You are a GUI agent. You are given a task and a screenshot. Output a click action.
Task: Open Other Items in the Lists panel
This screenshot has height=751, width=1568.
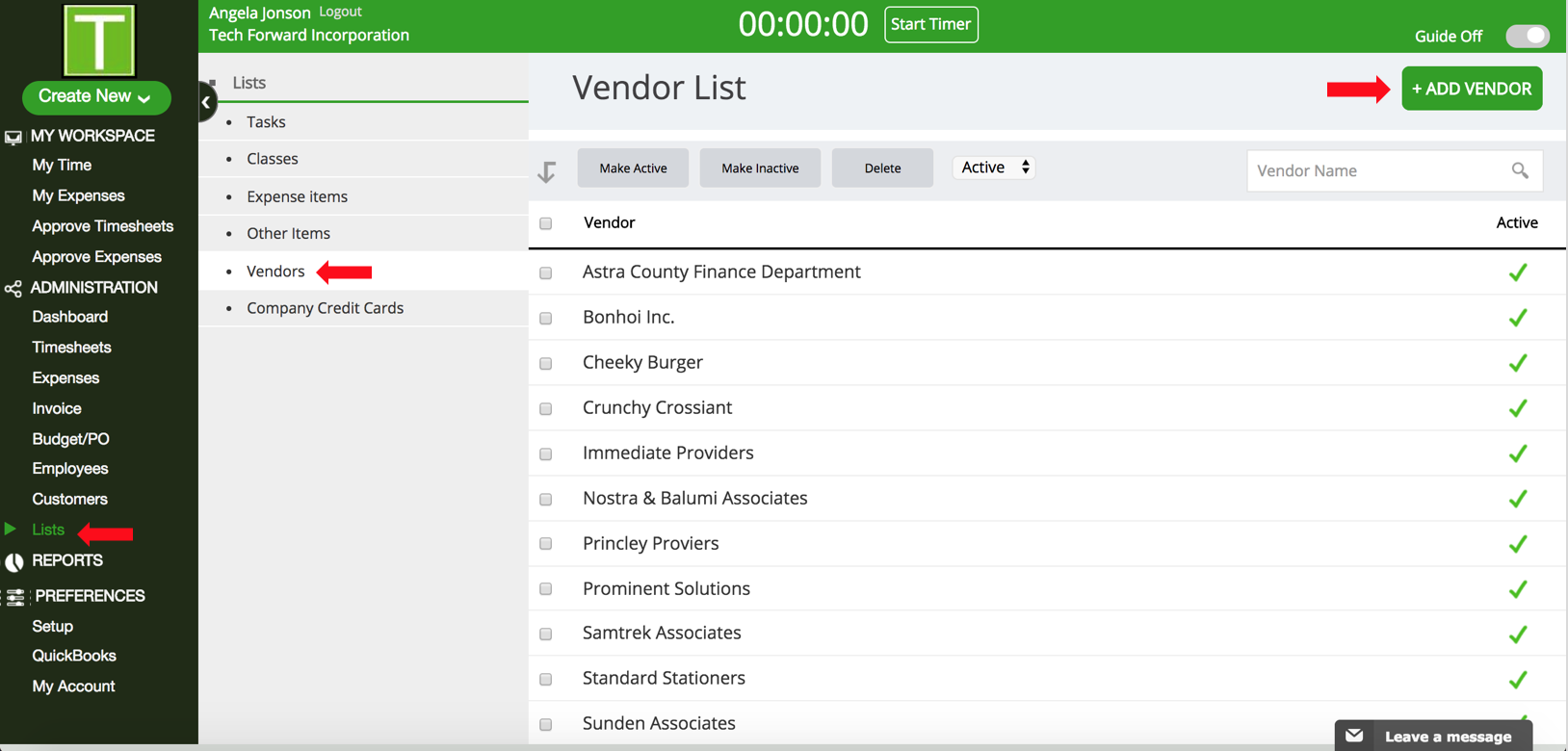[288, 233]
